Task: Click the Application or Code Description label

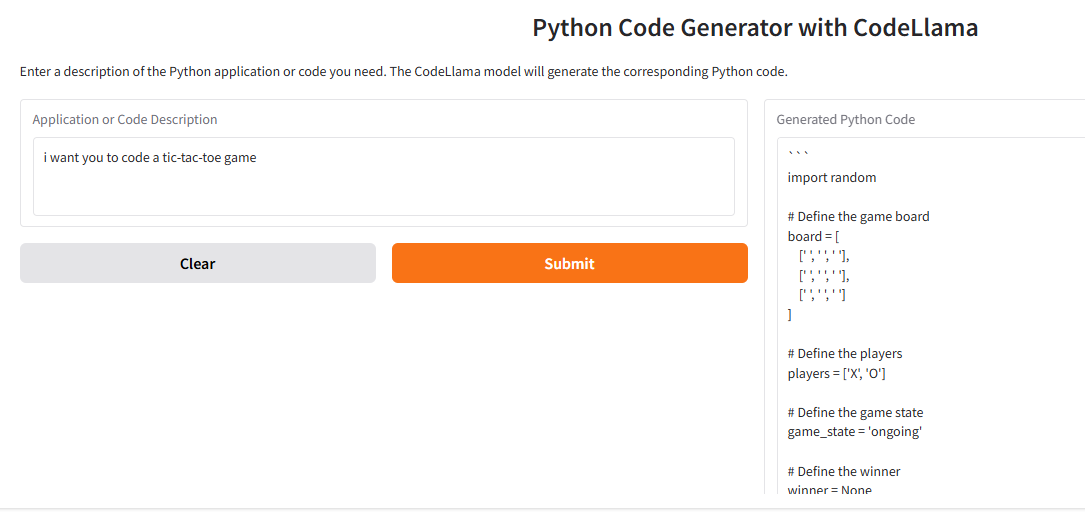Action: point(125,119)
